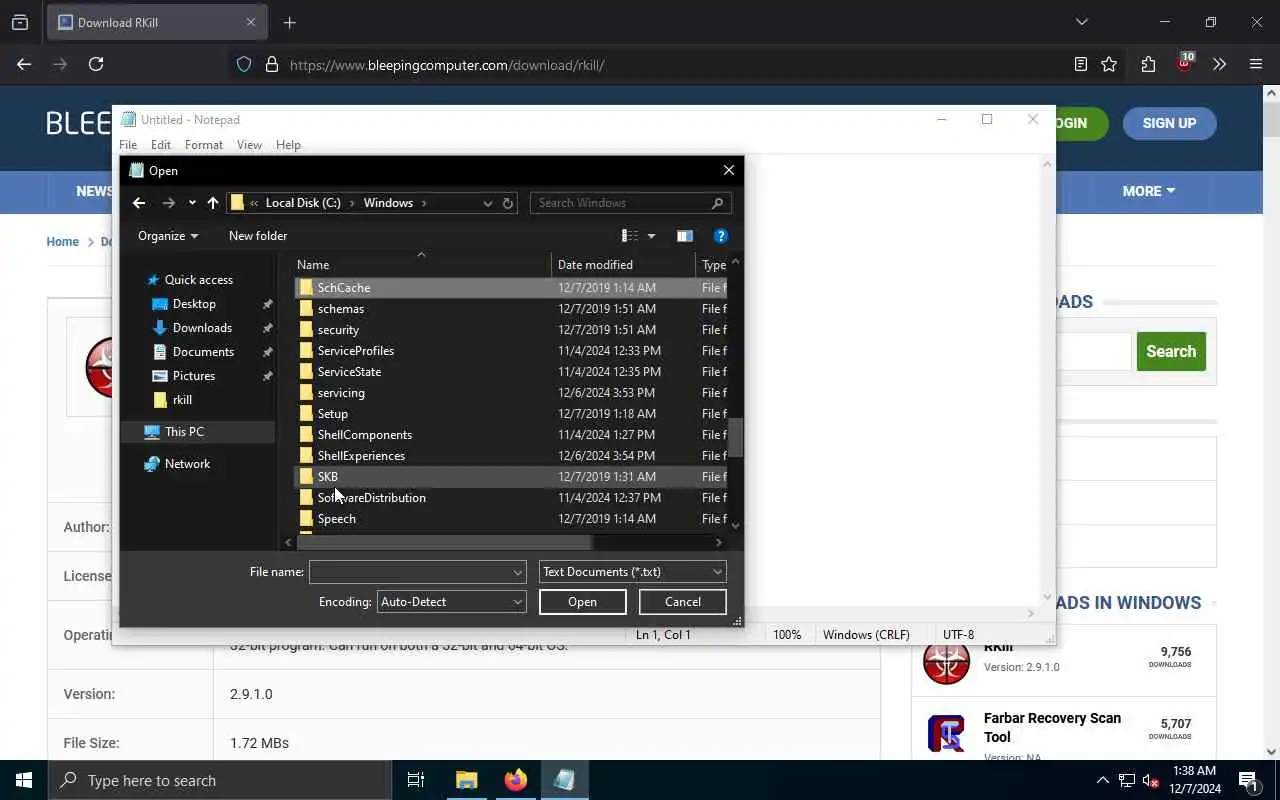Open the Notepad Format menu
1280x800 pixels.
204,145
